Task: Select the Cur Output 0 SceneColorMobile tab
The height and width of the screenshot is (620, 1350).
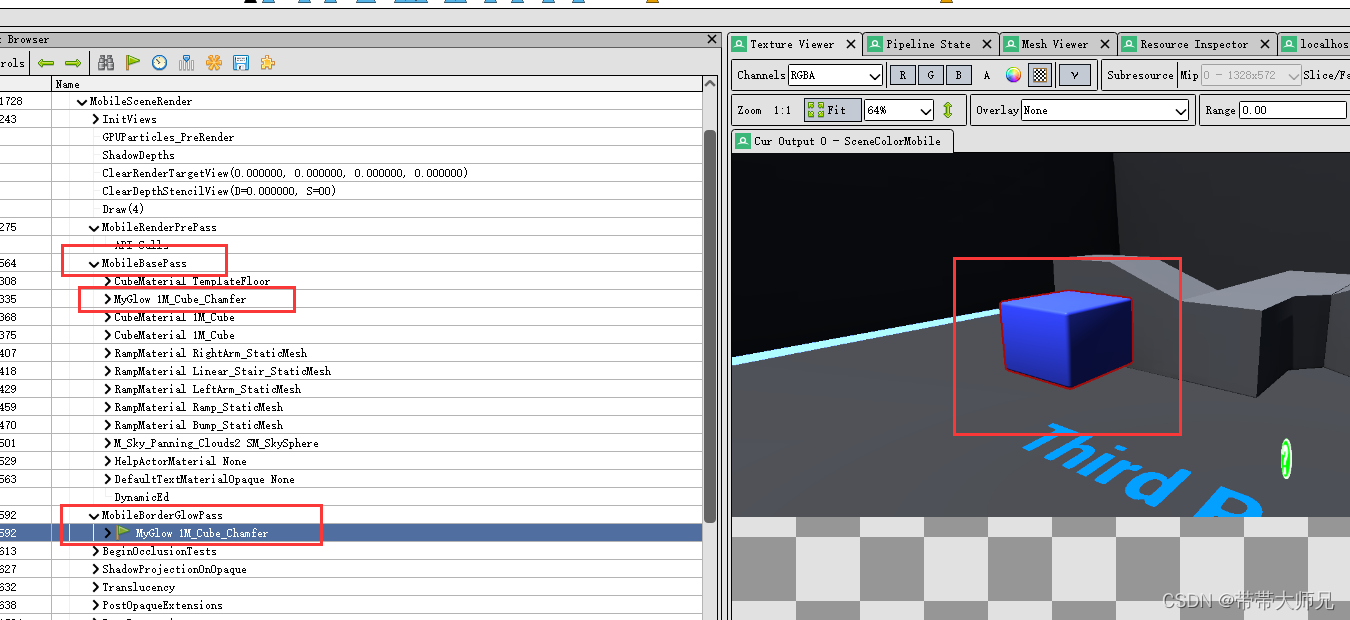Action: click(x=842, y=141)
